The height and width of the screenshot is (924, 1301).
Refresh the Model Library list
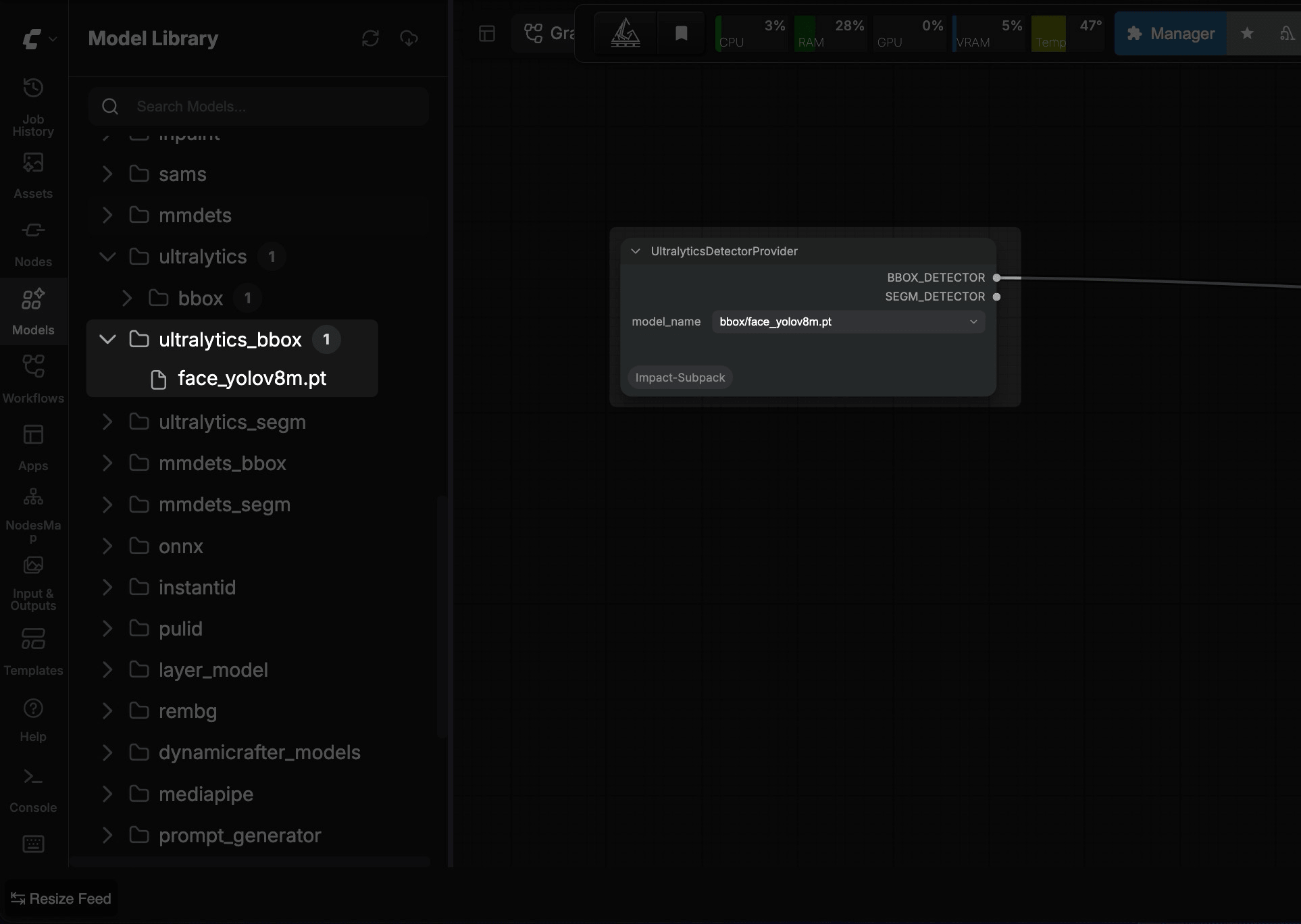click(x=370, y=38)
